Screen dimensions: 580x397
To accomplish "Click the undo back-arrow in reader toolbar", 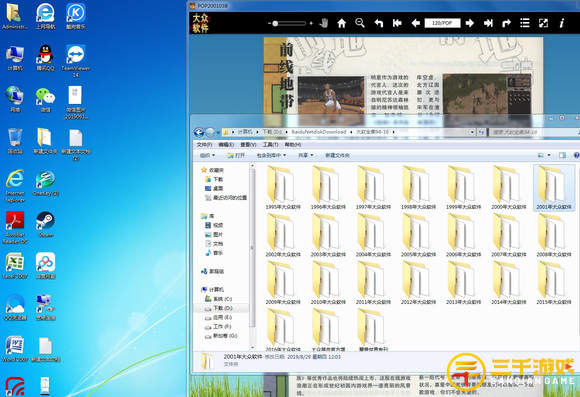I will (x=379, y=23).
